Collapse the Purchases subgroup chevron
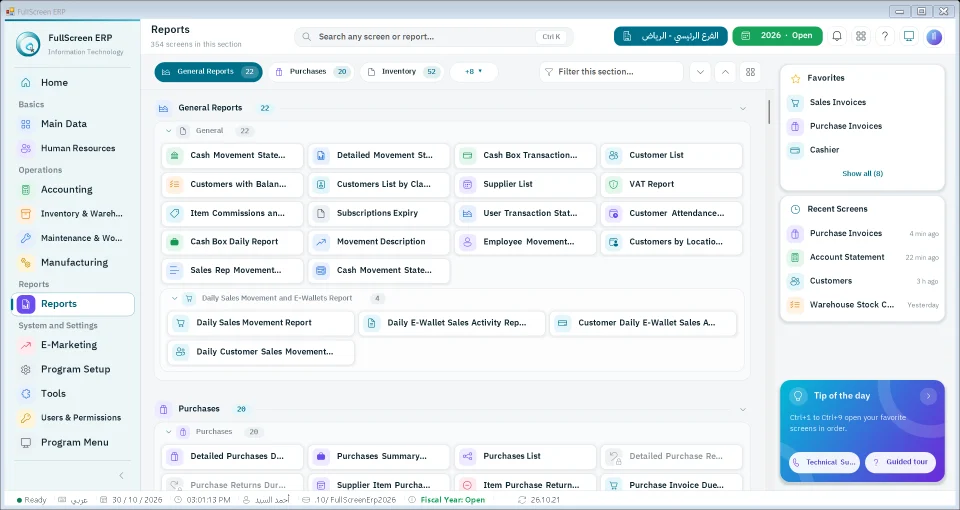The image size is (960, 510). click(168, 432)
